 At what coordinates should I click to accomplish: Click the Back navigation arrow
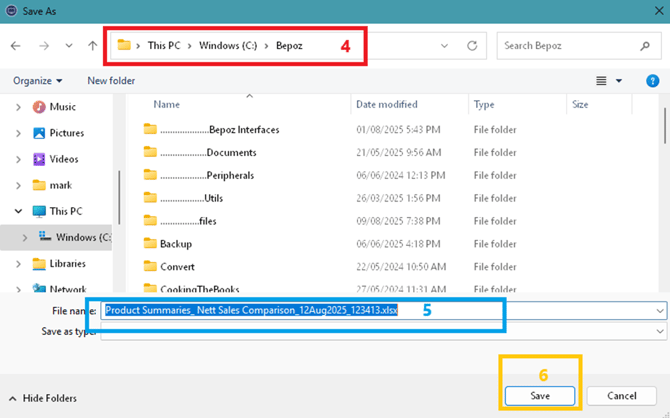coord(17,46)
